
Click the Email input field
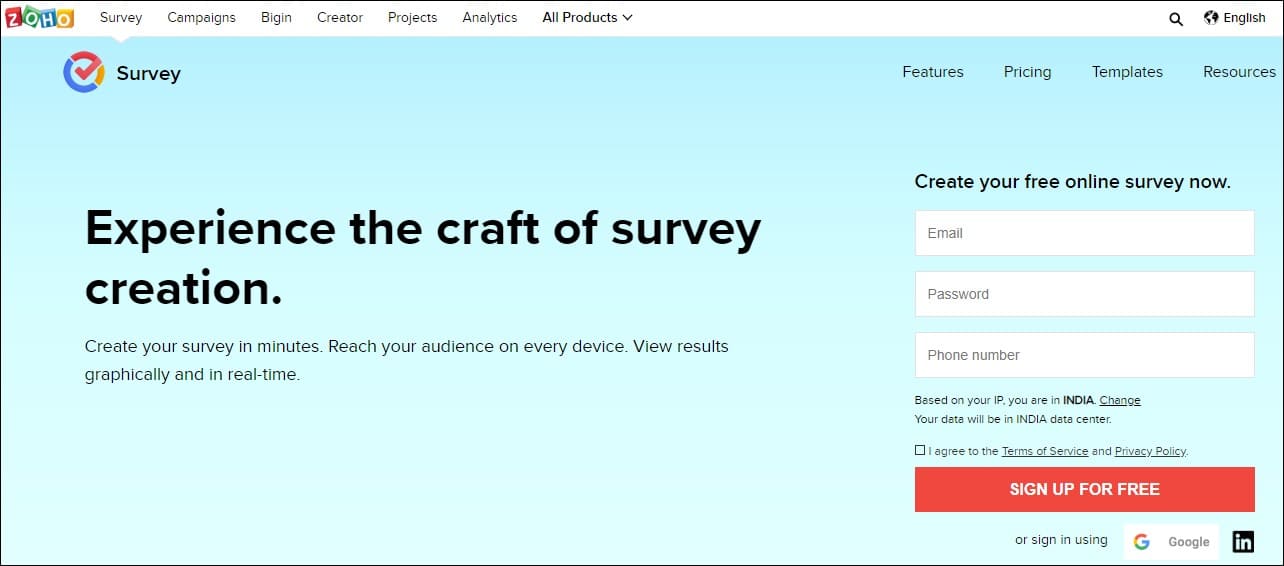[1084, 233]
